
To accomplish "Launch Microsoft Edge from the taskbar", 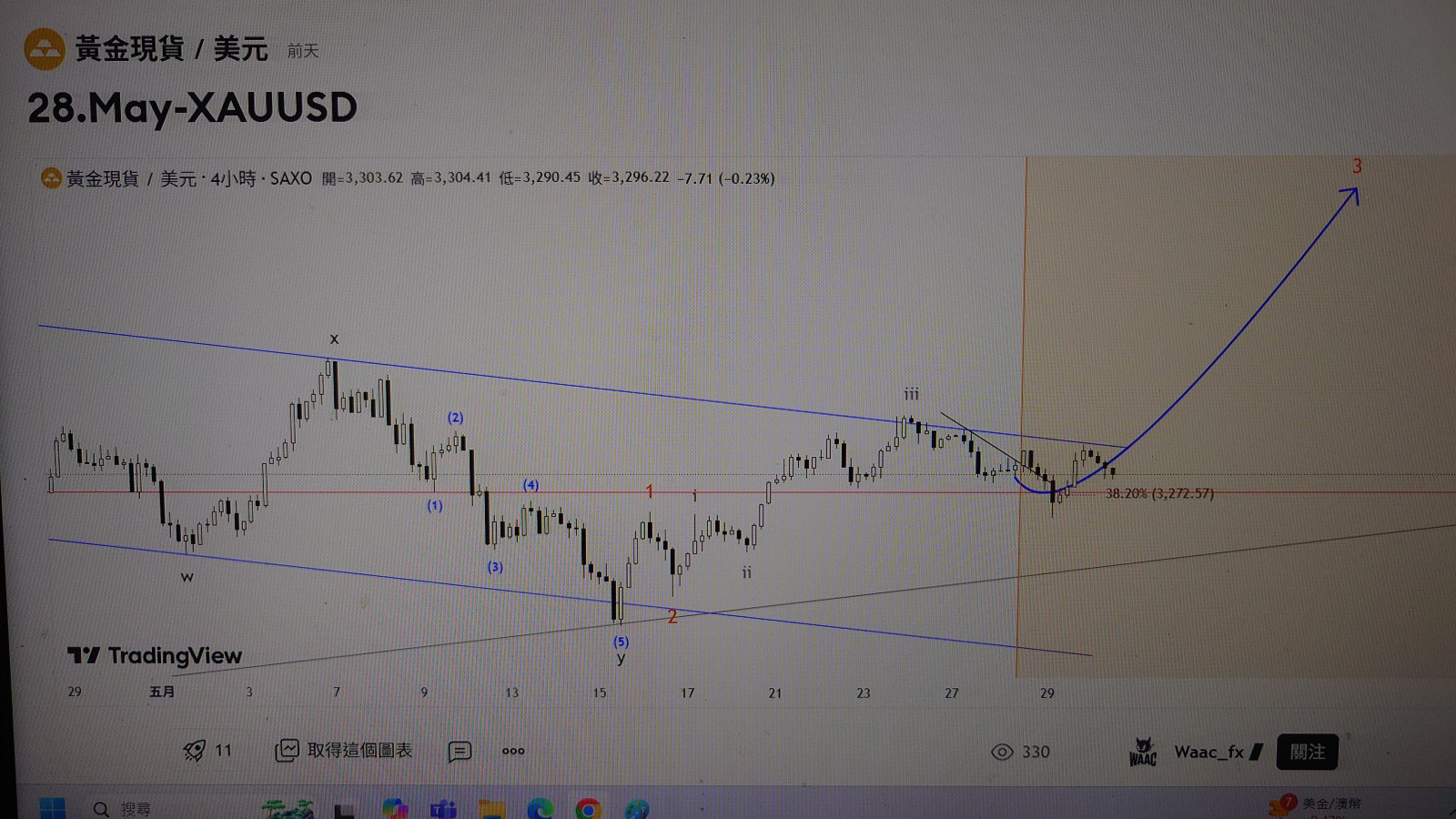I will click(541, 808).
